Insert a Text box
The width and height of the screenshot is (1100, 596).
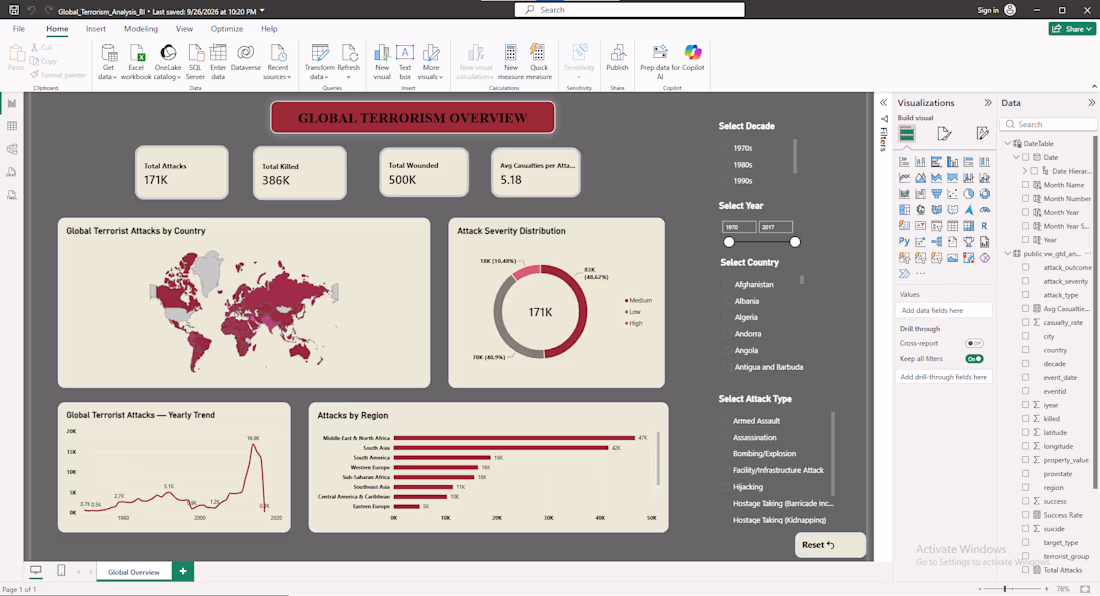click(x=405, y=62)
